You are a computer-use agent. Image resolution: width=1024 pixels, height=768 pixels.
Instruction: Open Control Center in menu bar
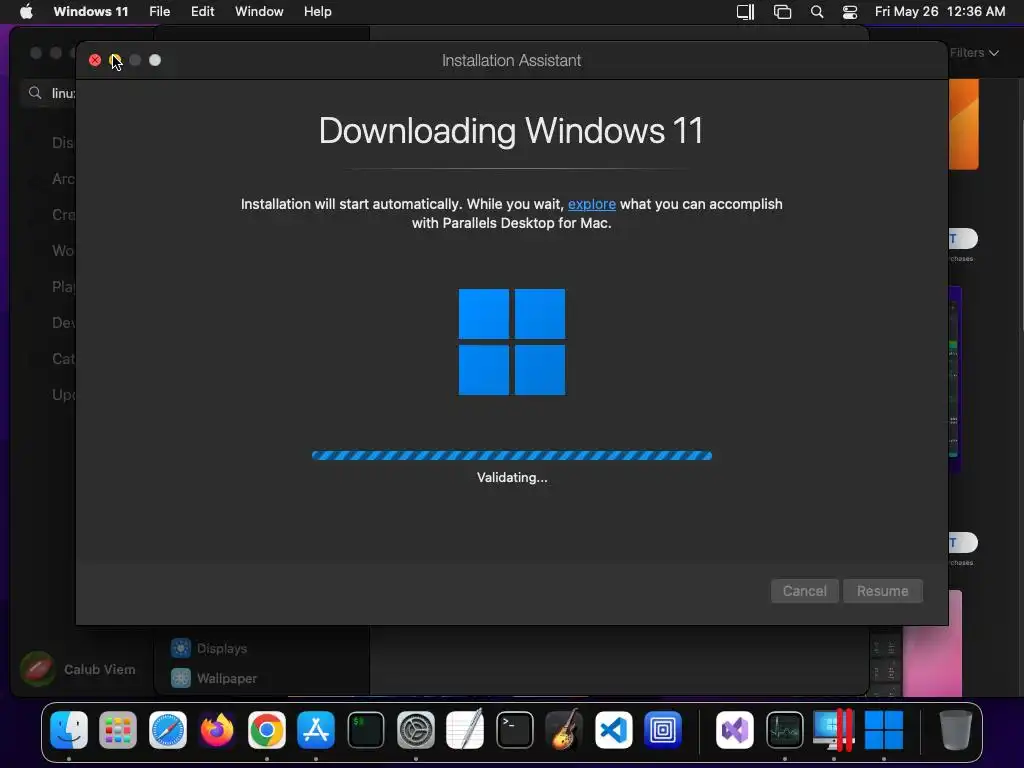click(850, 11)
